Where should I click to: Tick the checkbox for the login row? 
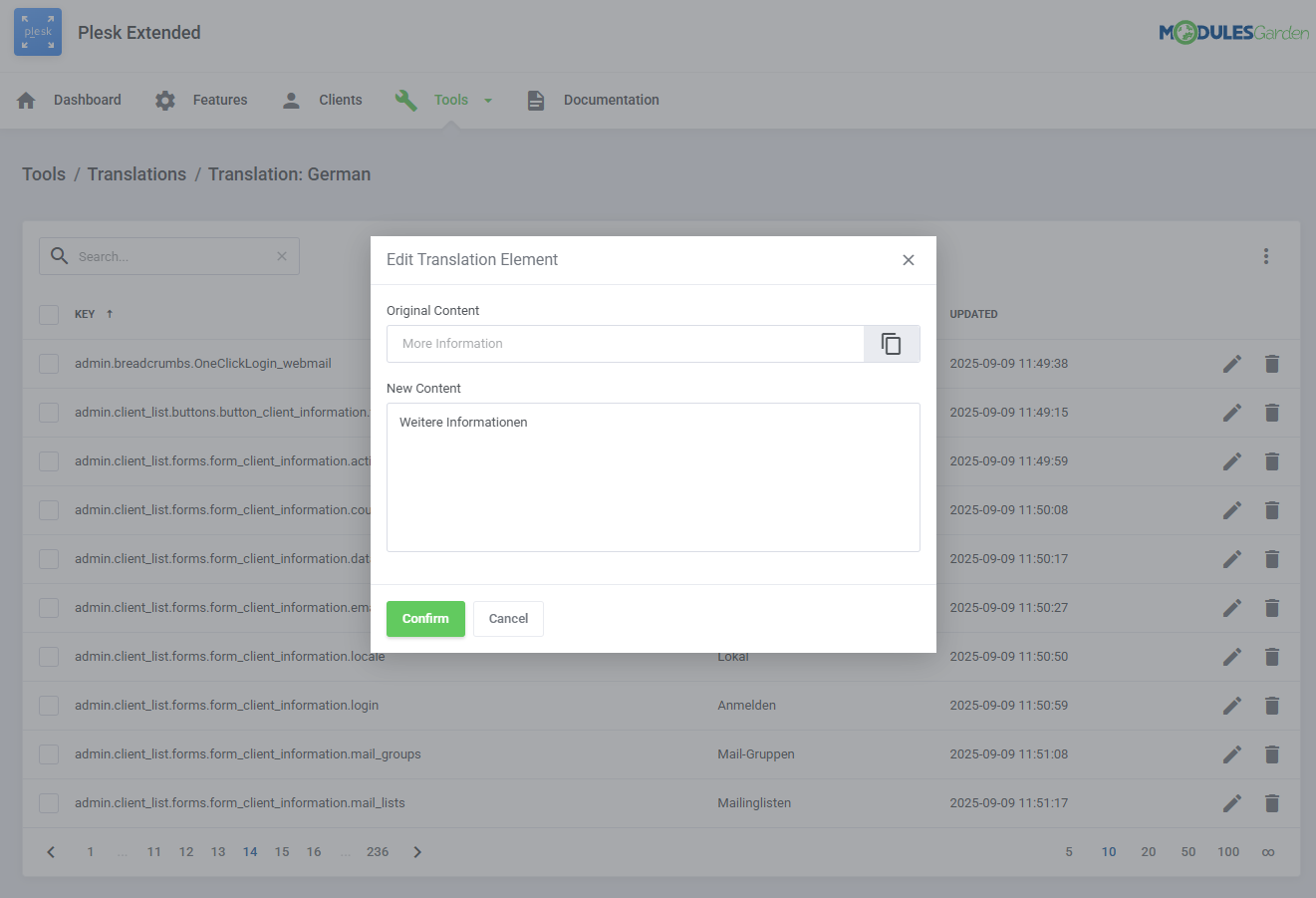(48, 705)
